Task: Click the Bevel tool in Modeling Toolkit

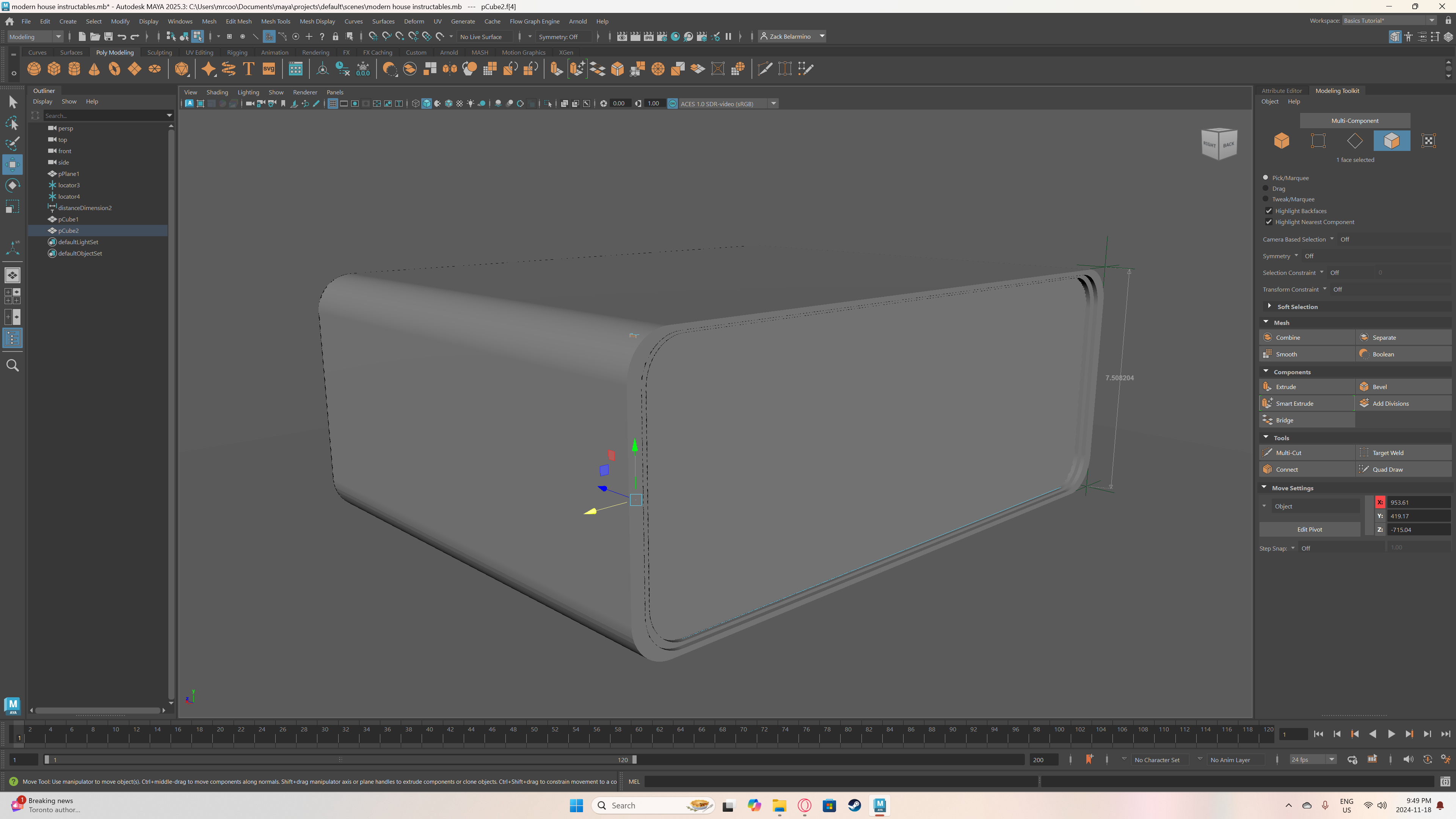Action: (x=1403, y=387)
